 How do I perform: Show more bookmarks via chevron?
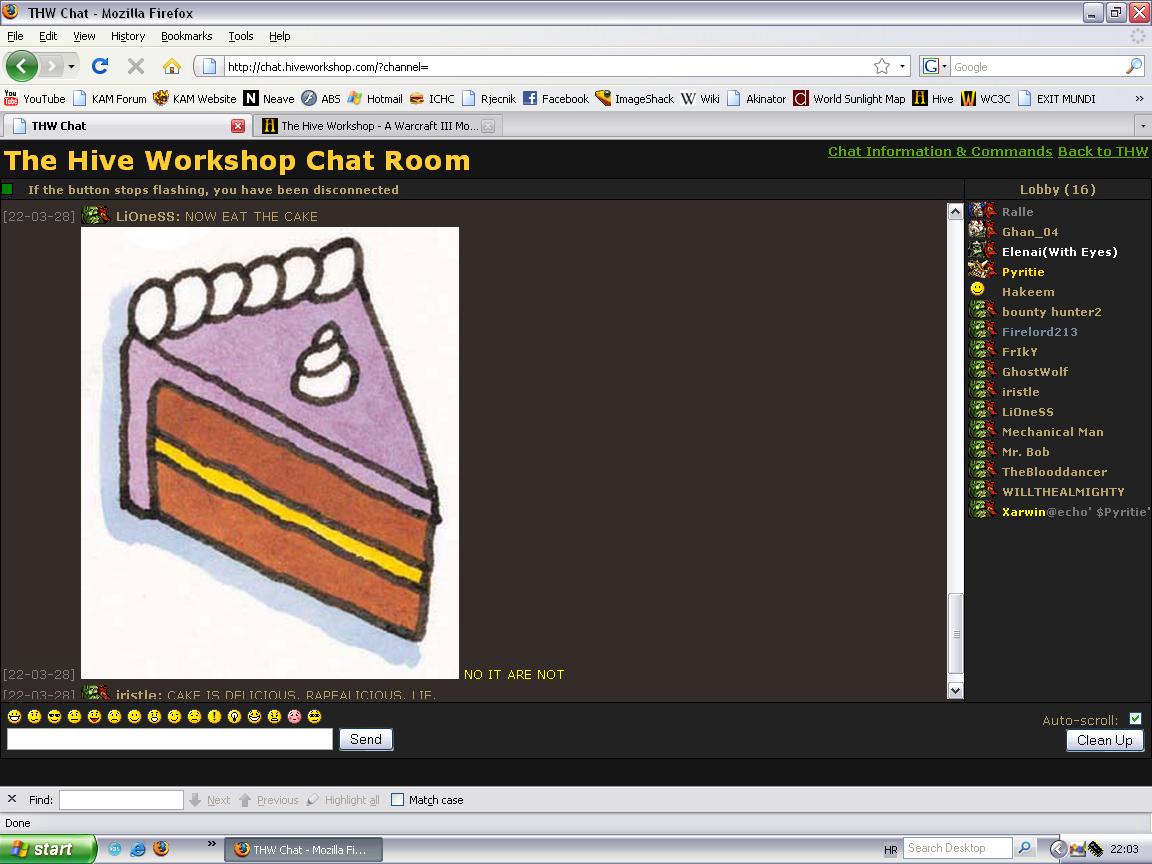tap(1140, 98)
